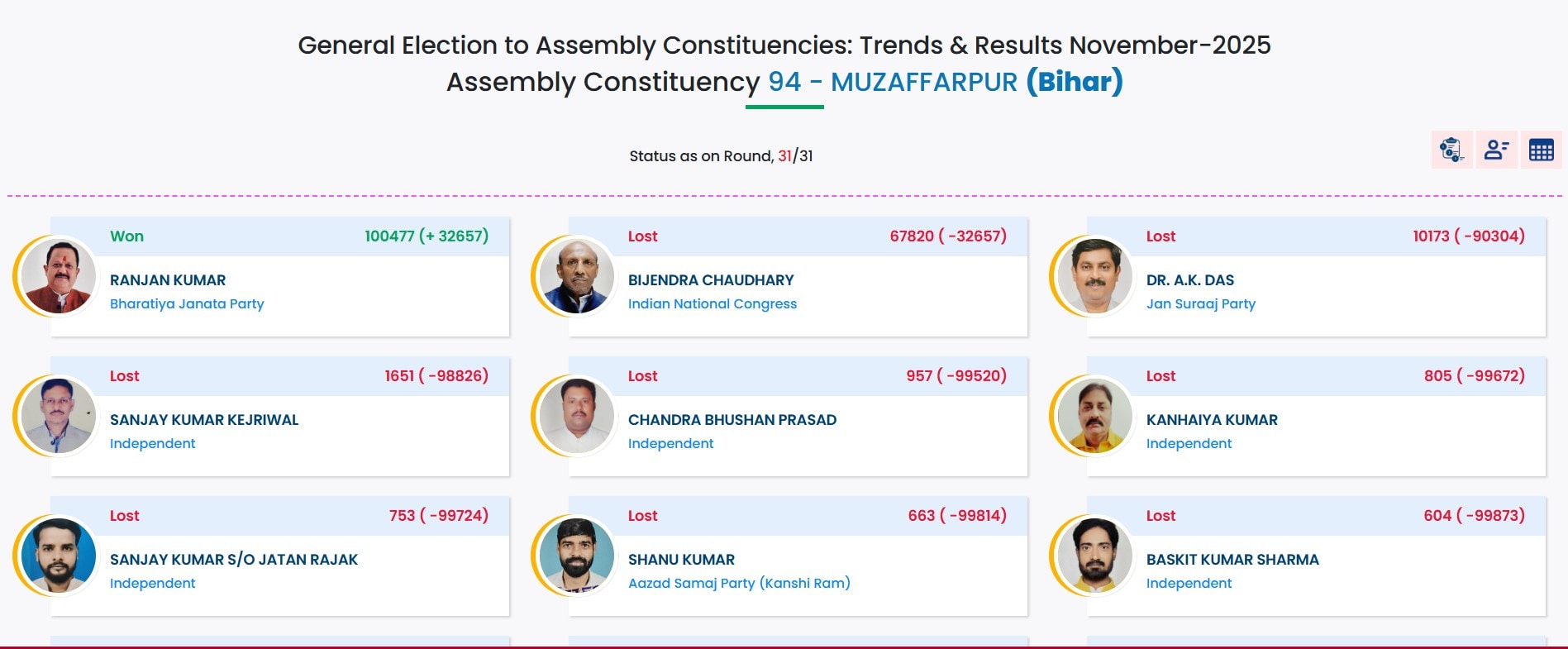Click the 100477 (+32657) vote count
This screenshot has height=649, width=1568.
pos(427,236)
